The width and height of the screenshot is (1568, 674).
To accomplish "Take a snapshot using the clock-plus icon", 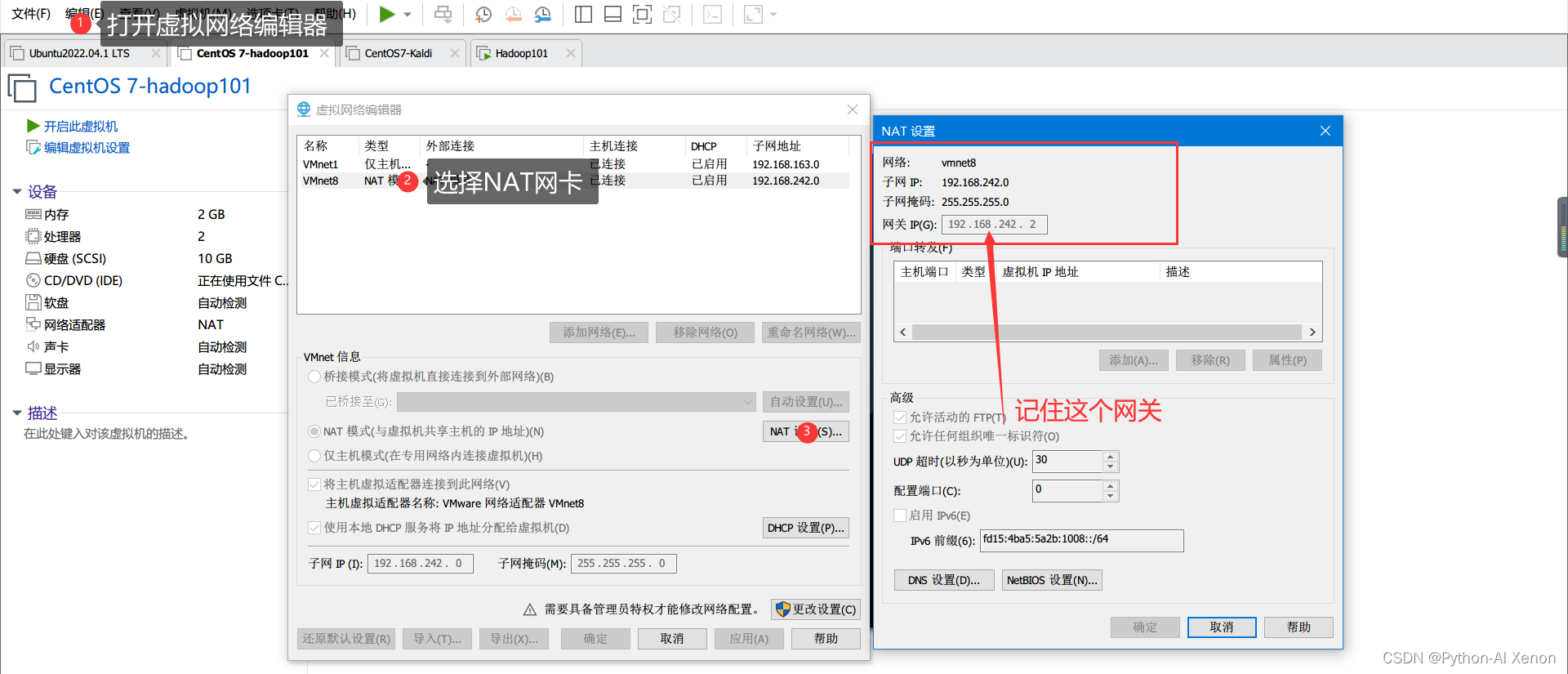I will 483,14.
